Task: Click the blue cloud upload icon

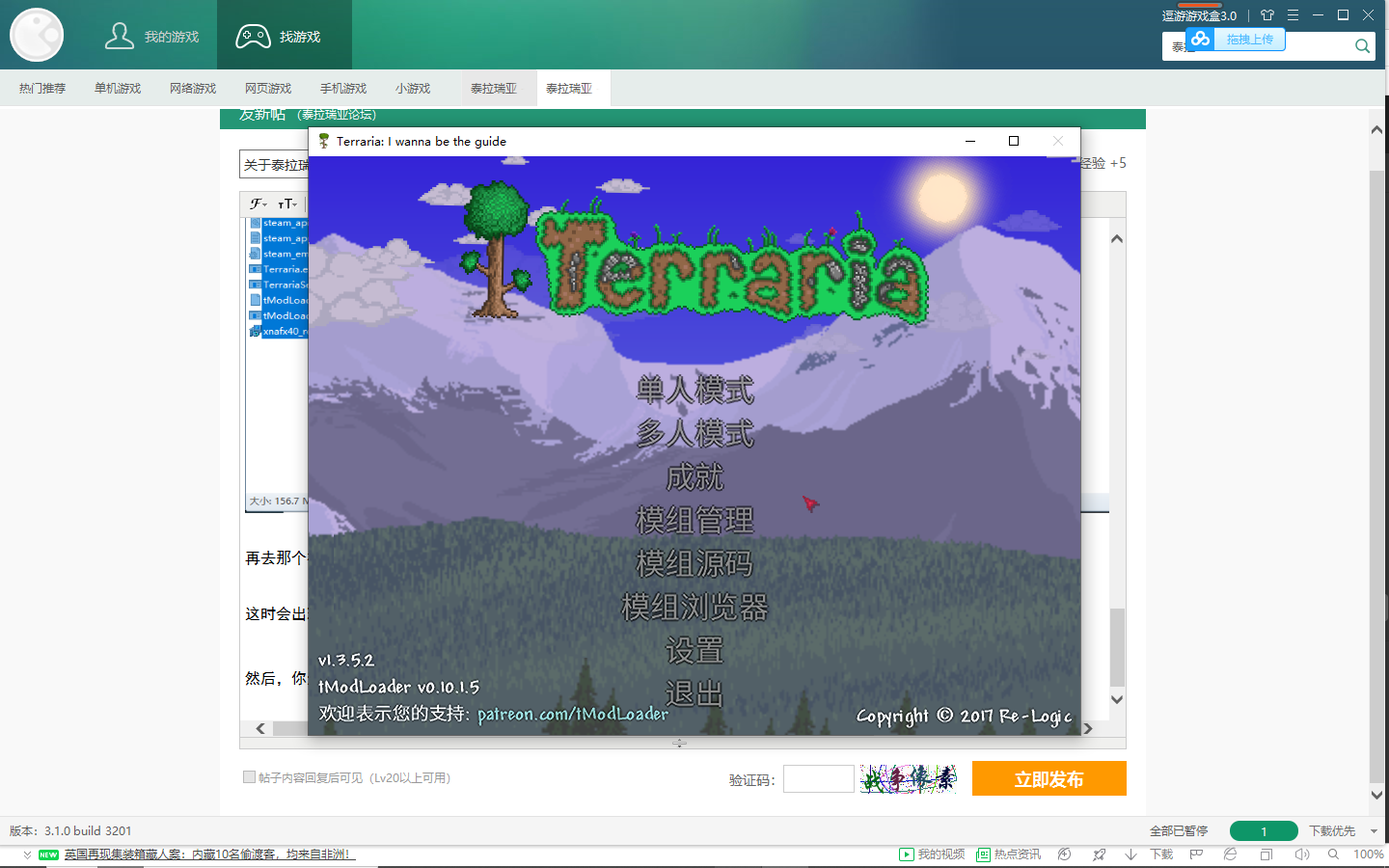Action: pyautogui.click(x=1200, y=39)
